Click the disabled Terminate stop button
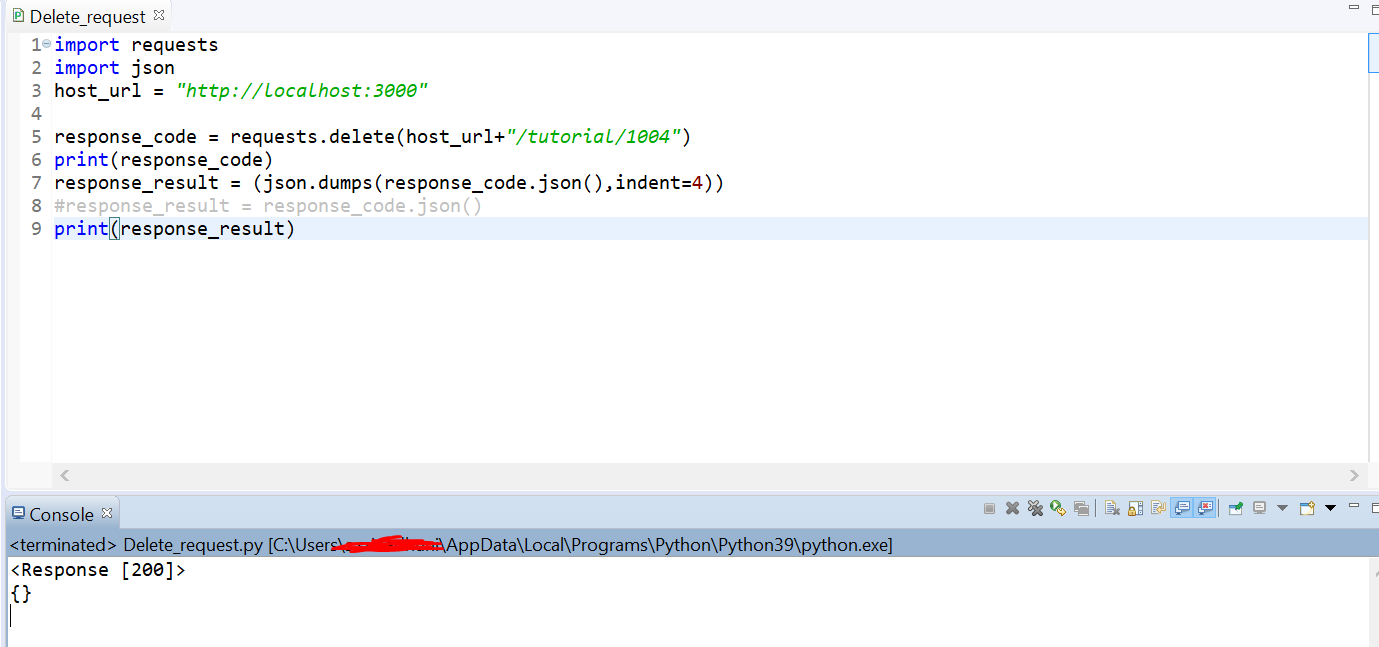 pyautogui.click(x=990, y=508)
